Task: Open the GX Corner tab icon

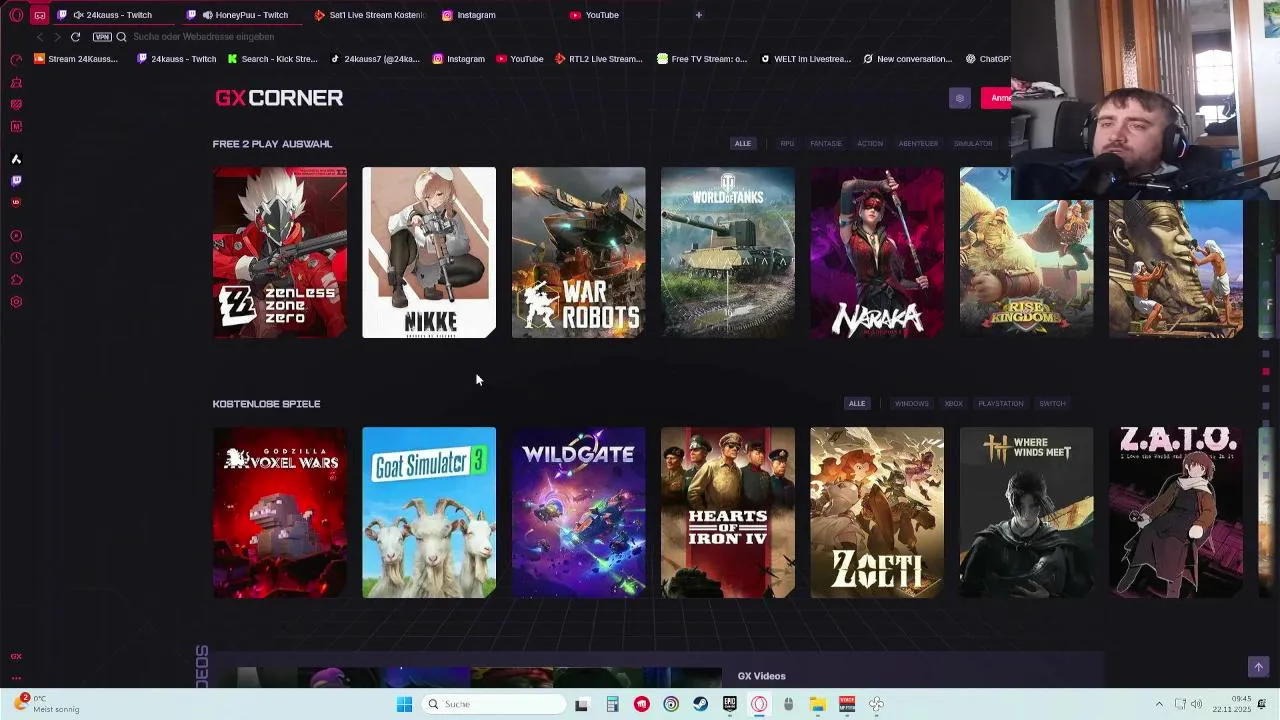Action: tap(40, 15)
